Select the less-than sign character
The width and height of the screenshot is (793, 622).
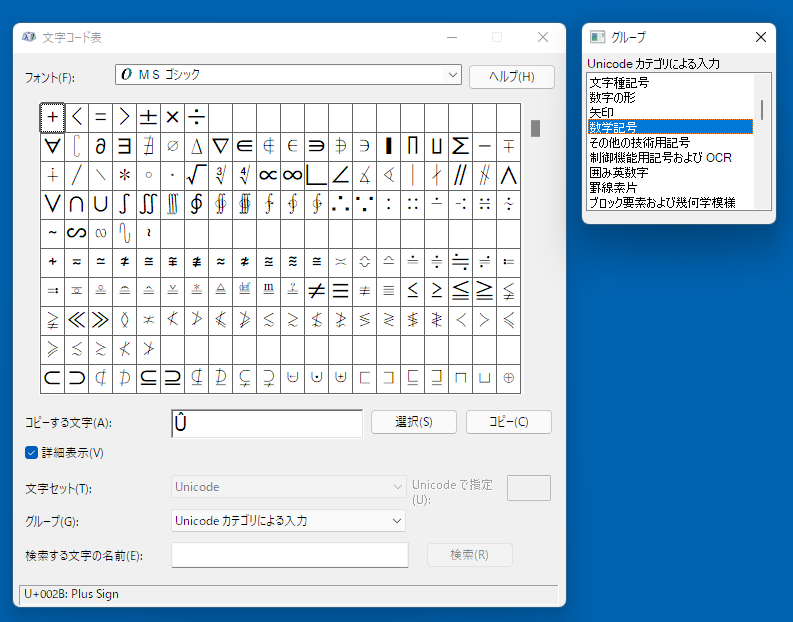tap(76, 117)
